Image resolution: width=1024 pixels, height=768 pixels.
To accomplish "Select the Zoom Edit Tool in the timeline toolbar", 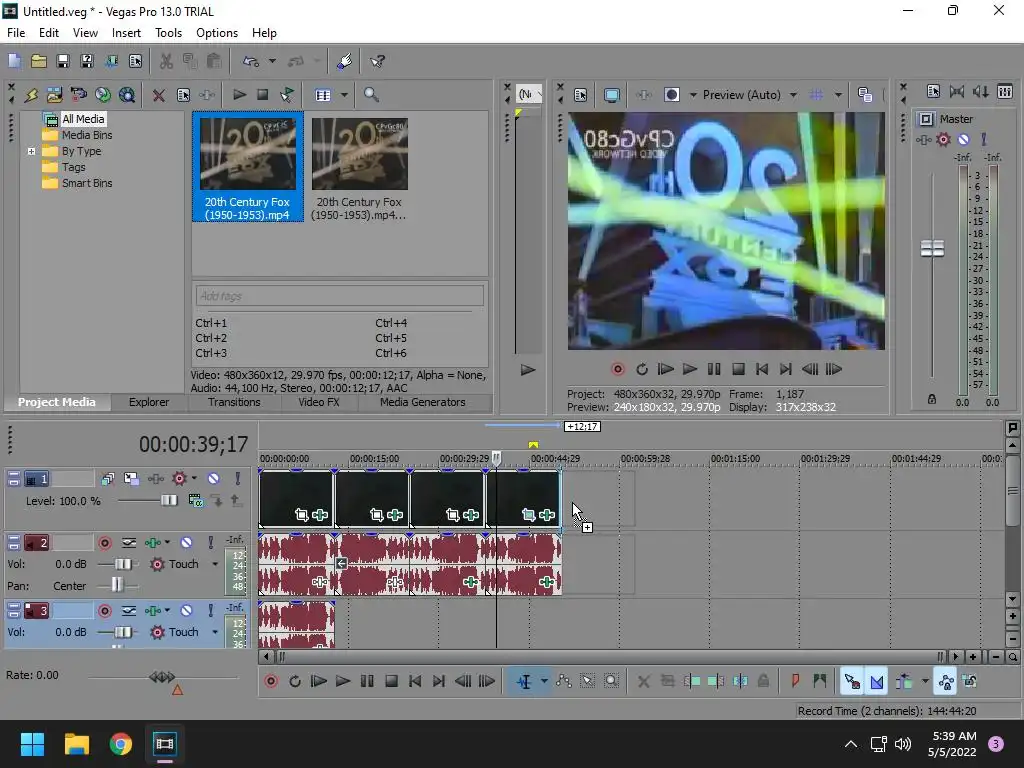I will click(611, 681).
